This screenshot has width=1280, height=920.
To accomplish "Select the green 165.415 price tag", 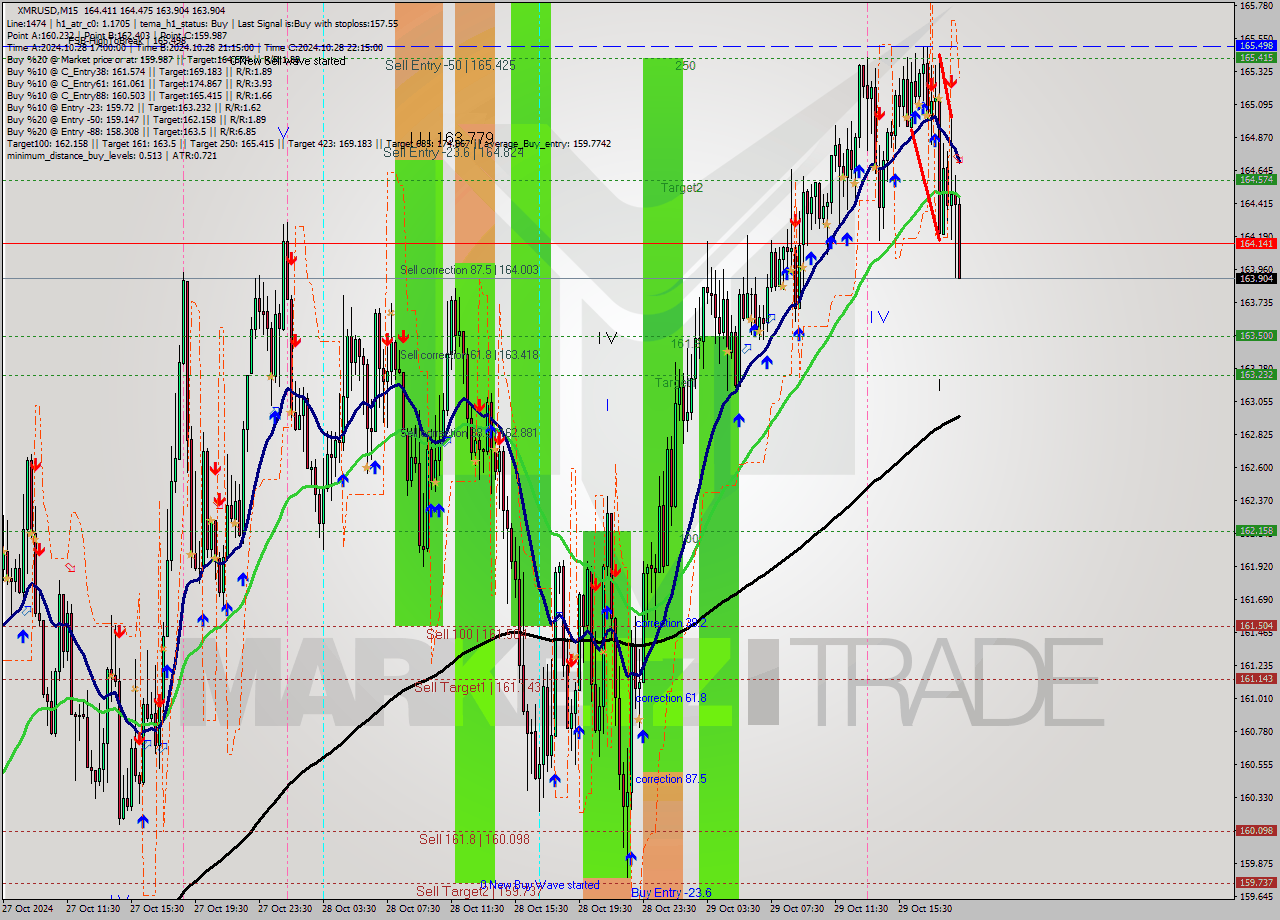I will click(1257, 58).
